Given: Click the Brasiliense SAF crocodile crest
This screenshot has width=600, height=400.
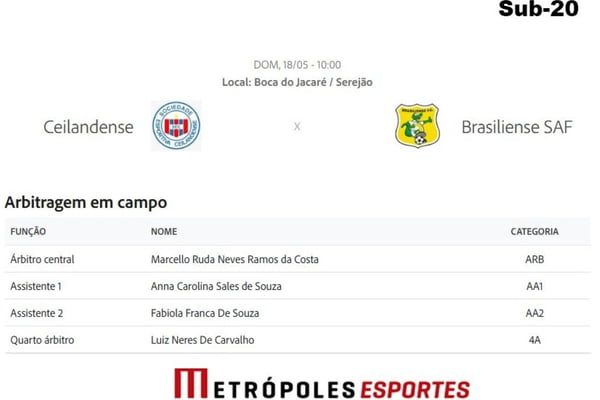Looking at the screenshot, I should coord(417,126).
